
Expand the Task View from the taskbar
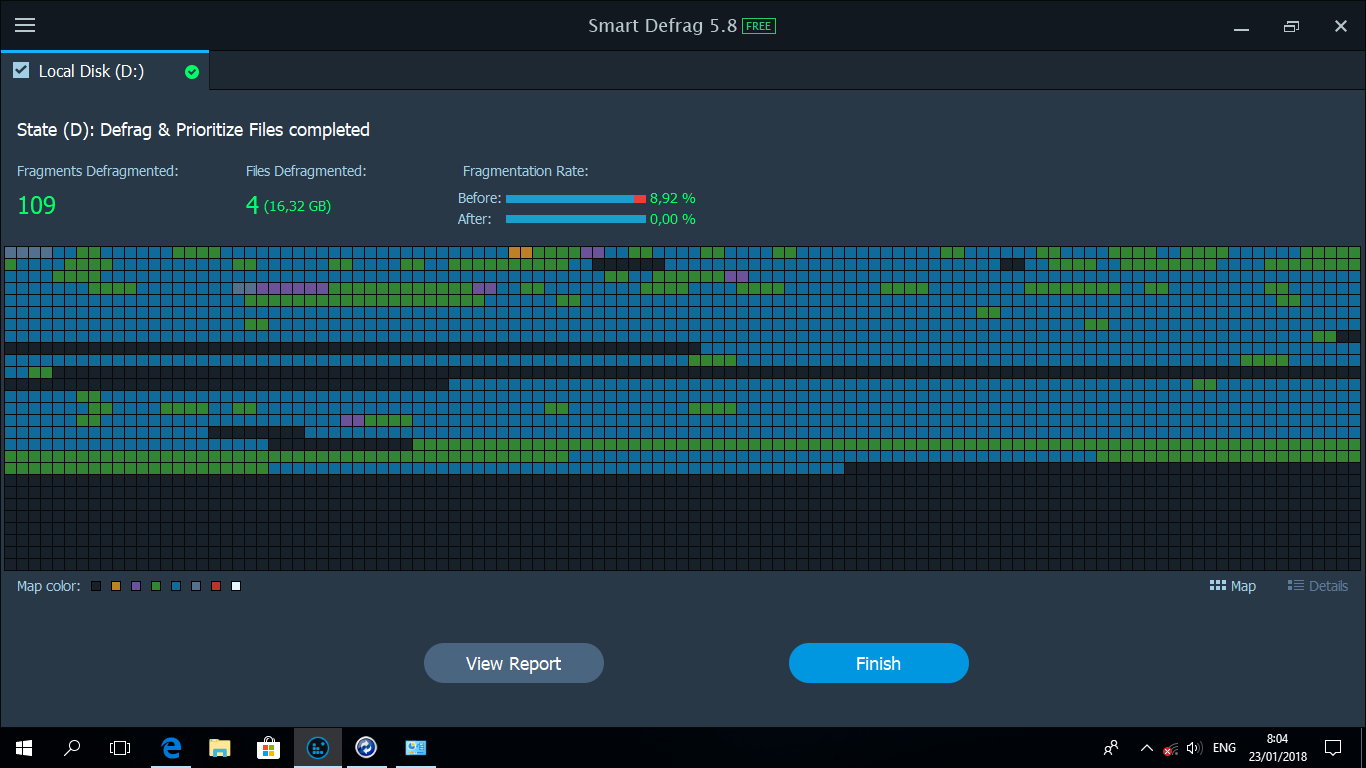[119, 747]
